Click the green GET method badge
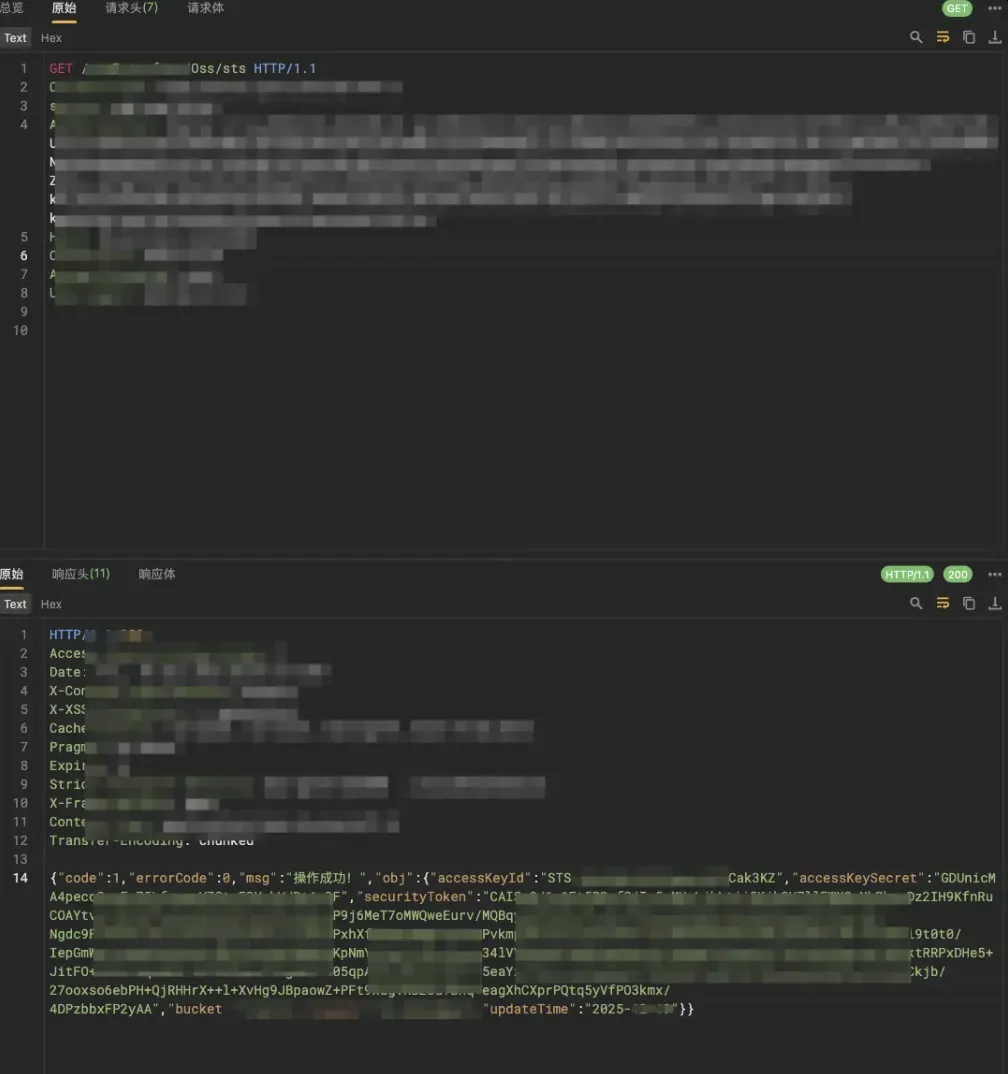The width and height of the screenshot is (1008, 1074). 957,8
